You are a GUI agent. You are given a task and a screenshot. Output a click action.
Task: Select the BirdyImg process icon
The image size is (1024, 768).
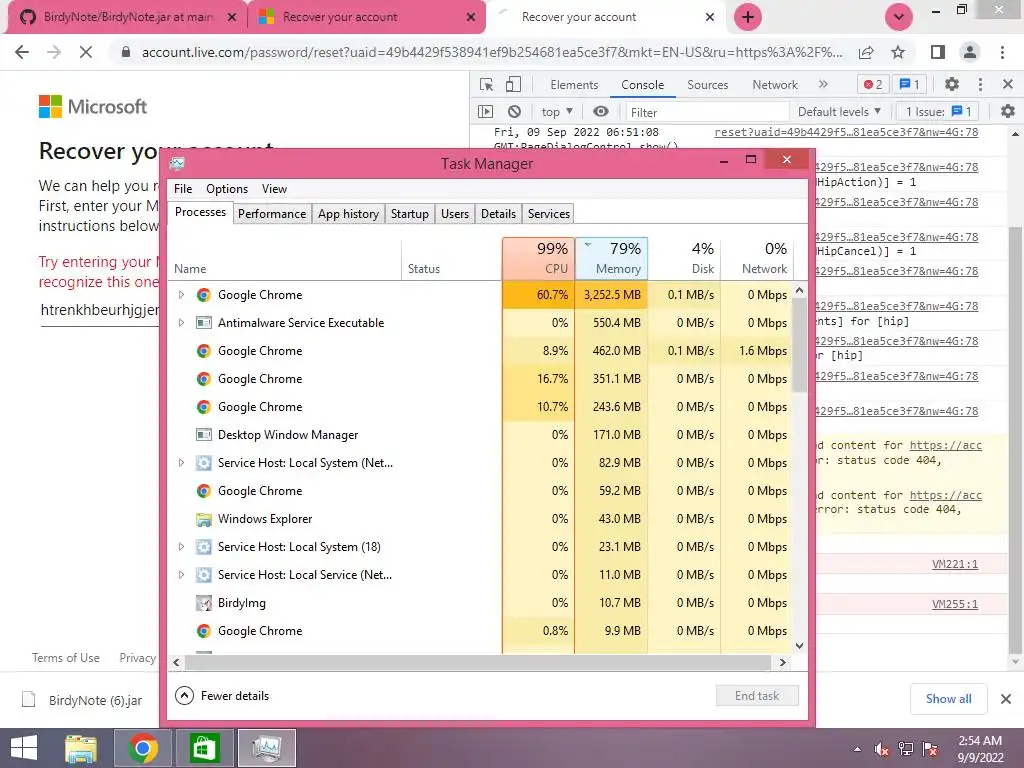[x=204, y=603]
